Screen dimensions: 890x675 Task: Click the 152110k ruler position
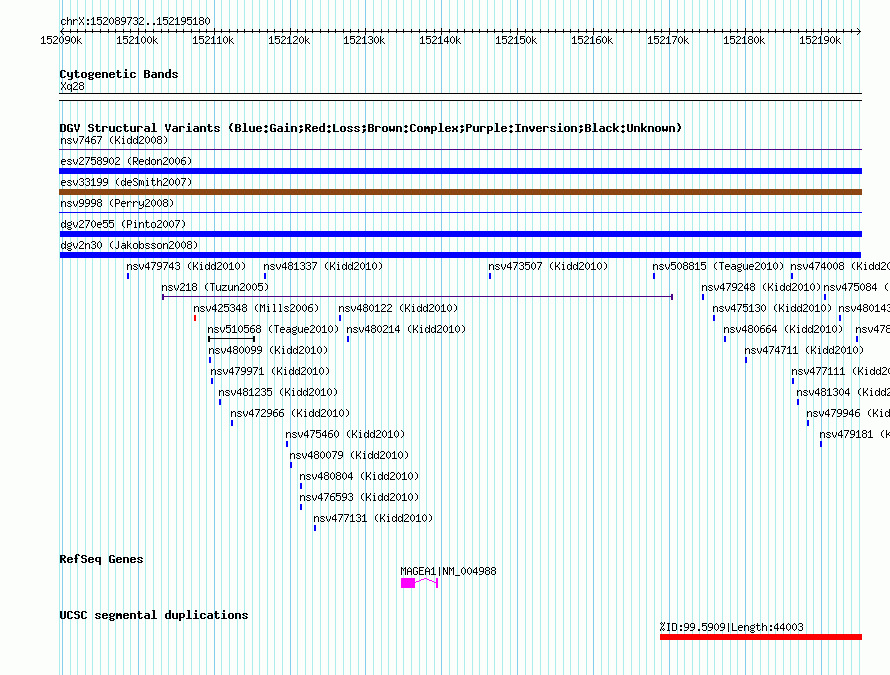click(x=213, y=40)
